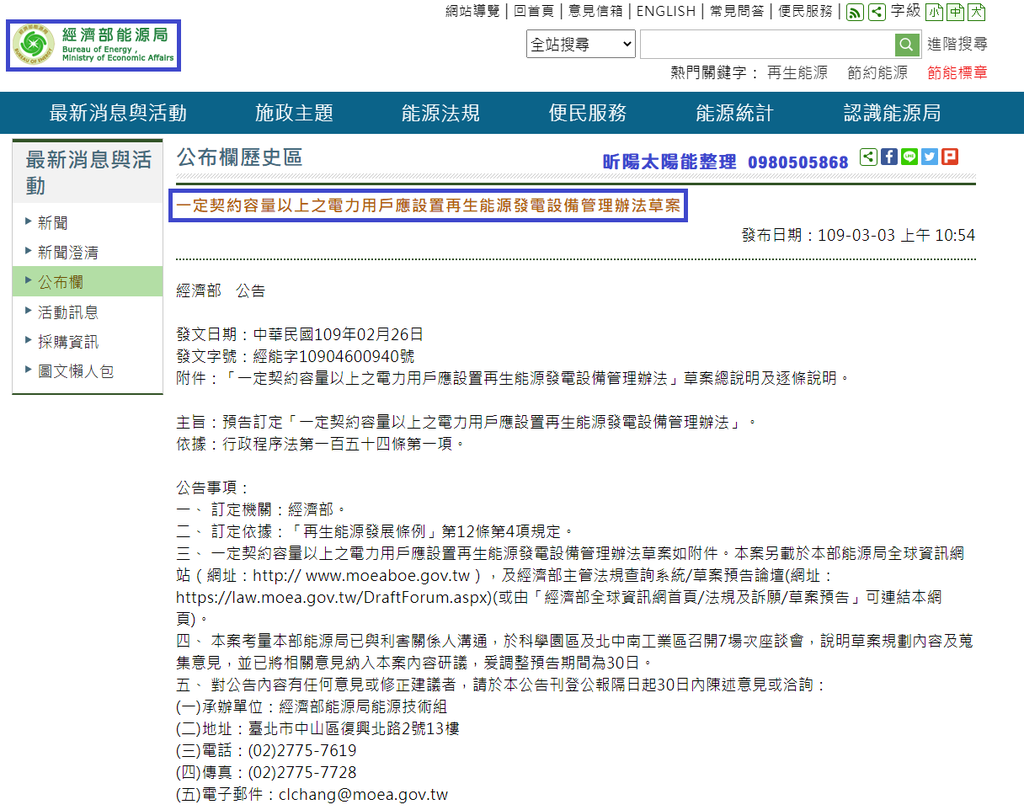Open 常見問答 FAQ link

(x=737, y=11)
